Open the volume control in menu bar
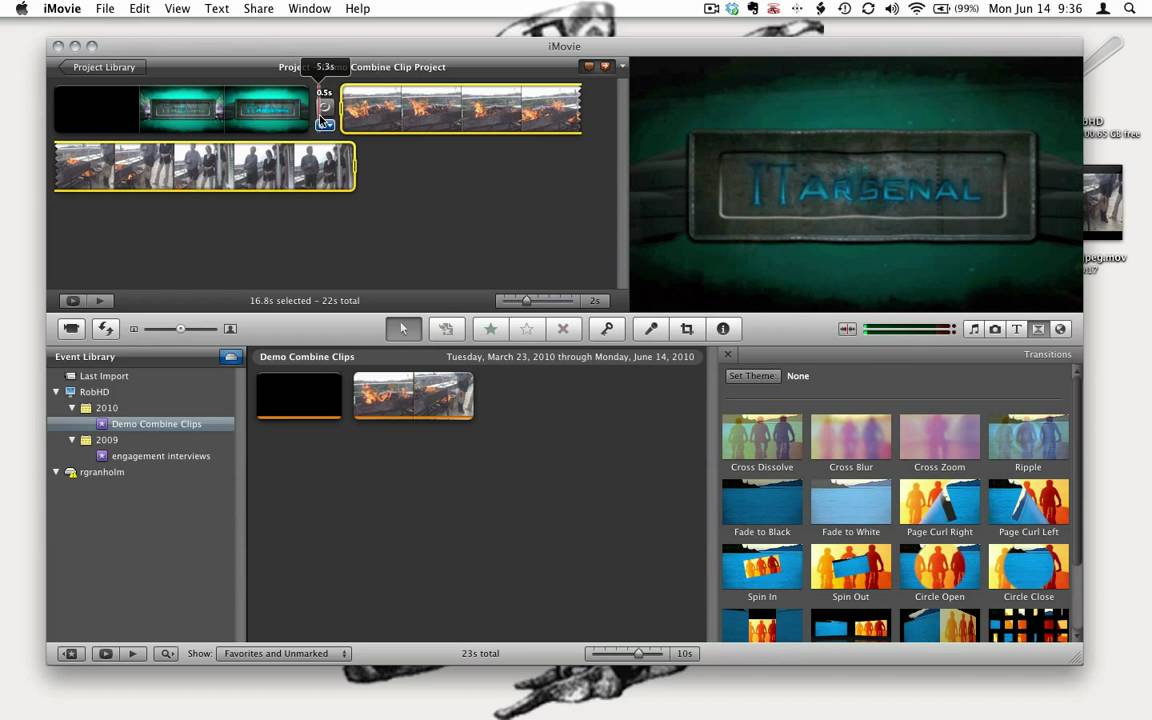 [892, 9]
